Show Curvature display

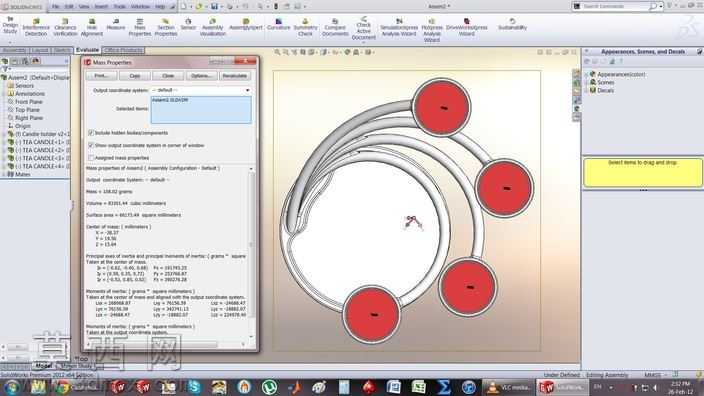coord(278,24)
